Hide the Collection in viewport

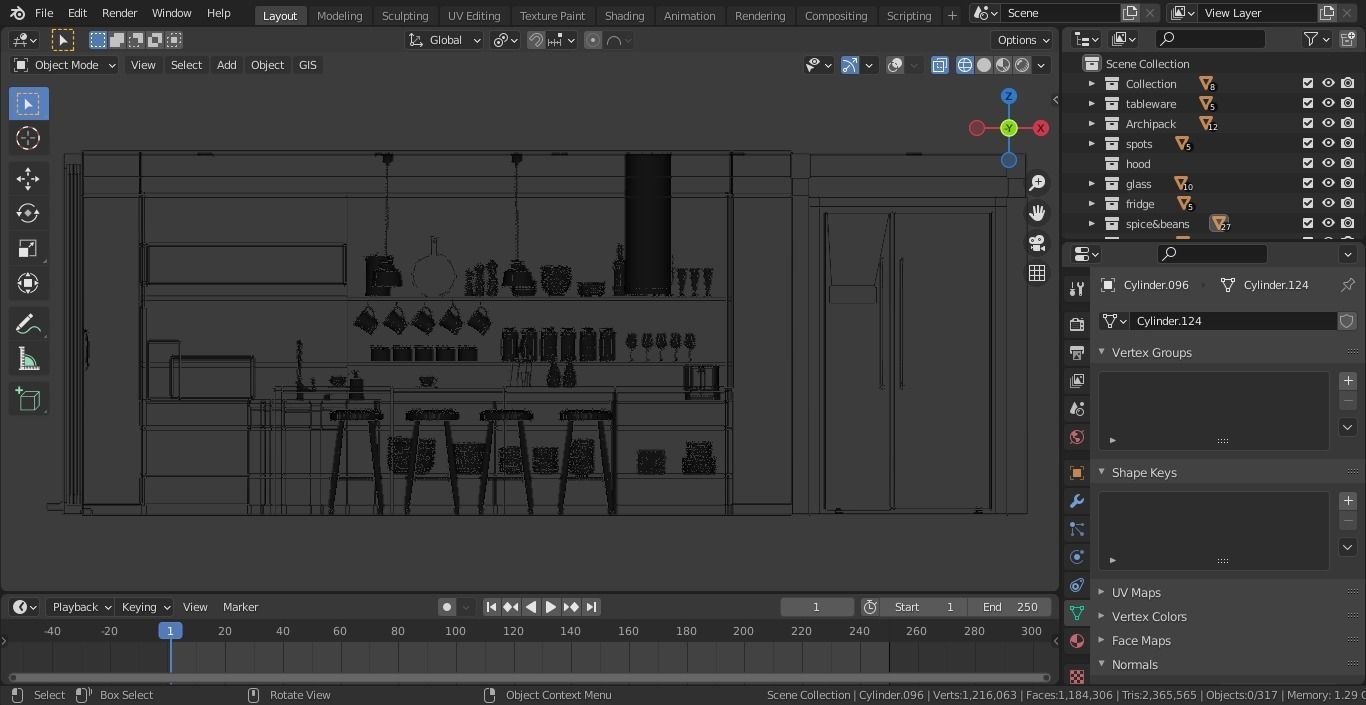[1328, 84]
